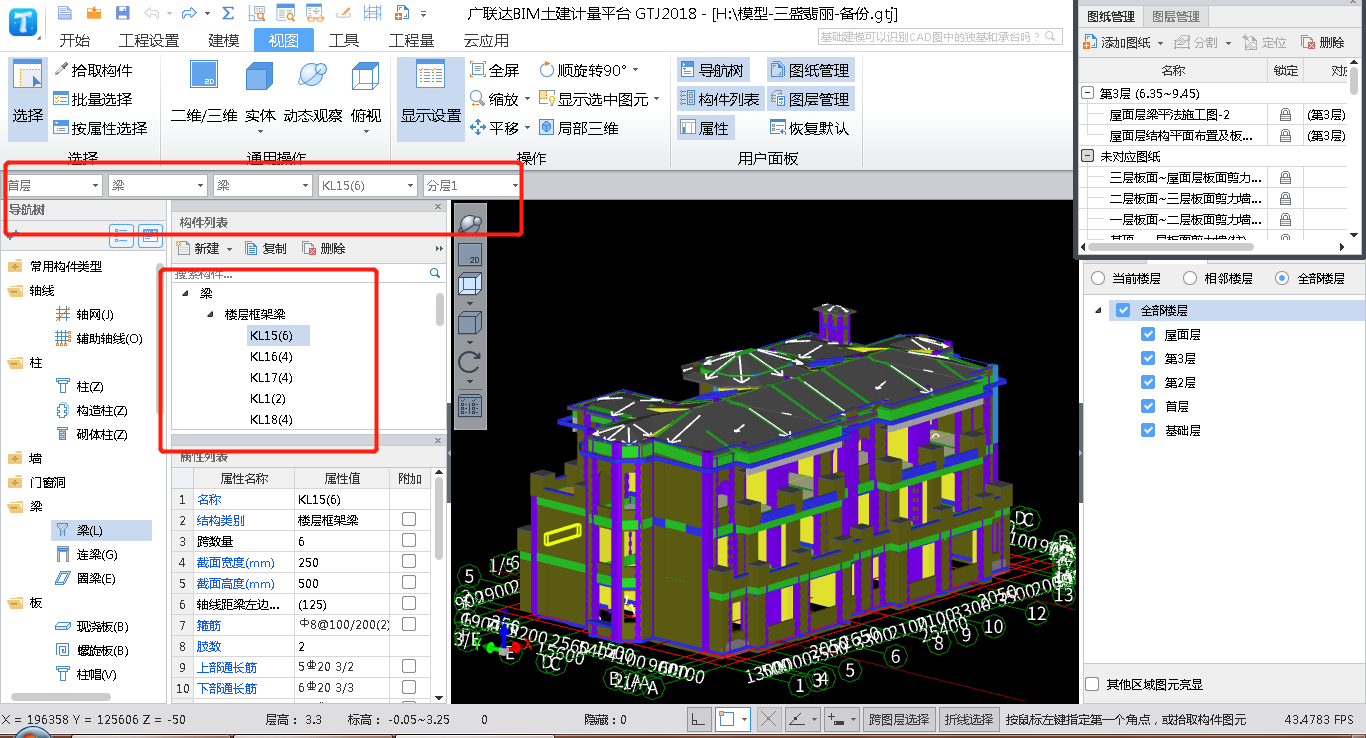Uncheck the 屋面层 floor checkbox
Image resolution: width=1366 pixels, height=738 pixels.
[x=1148, y=334]
